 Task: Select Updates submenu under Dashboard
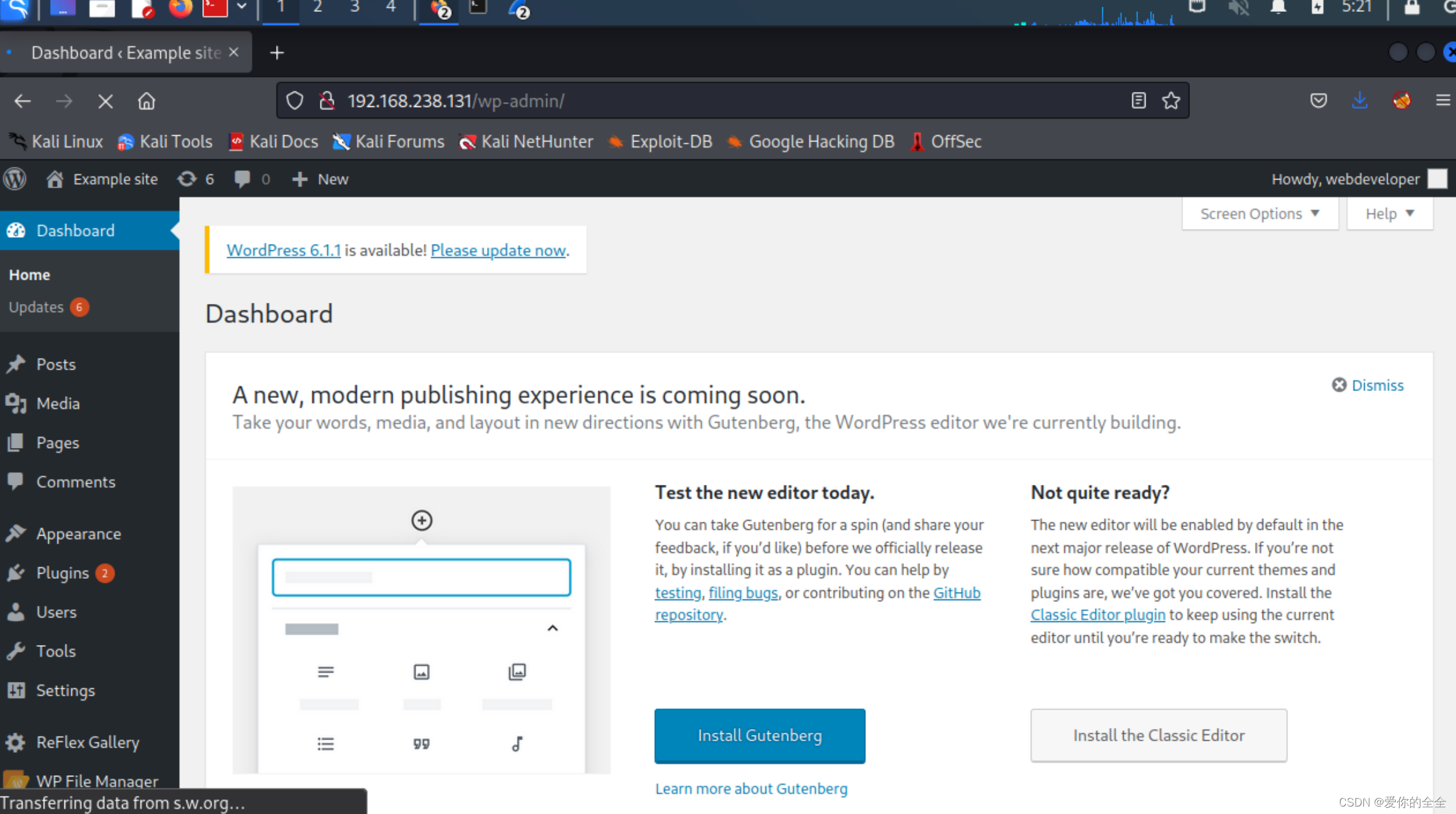36,307
